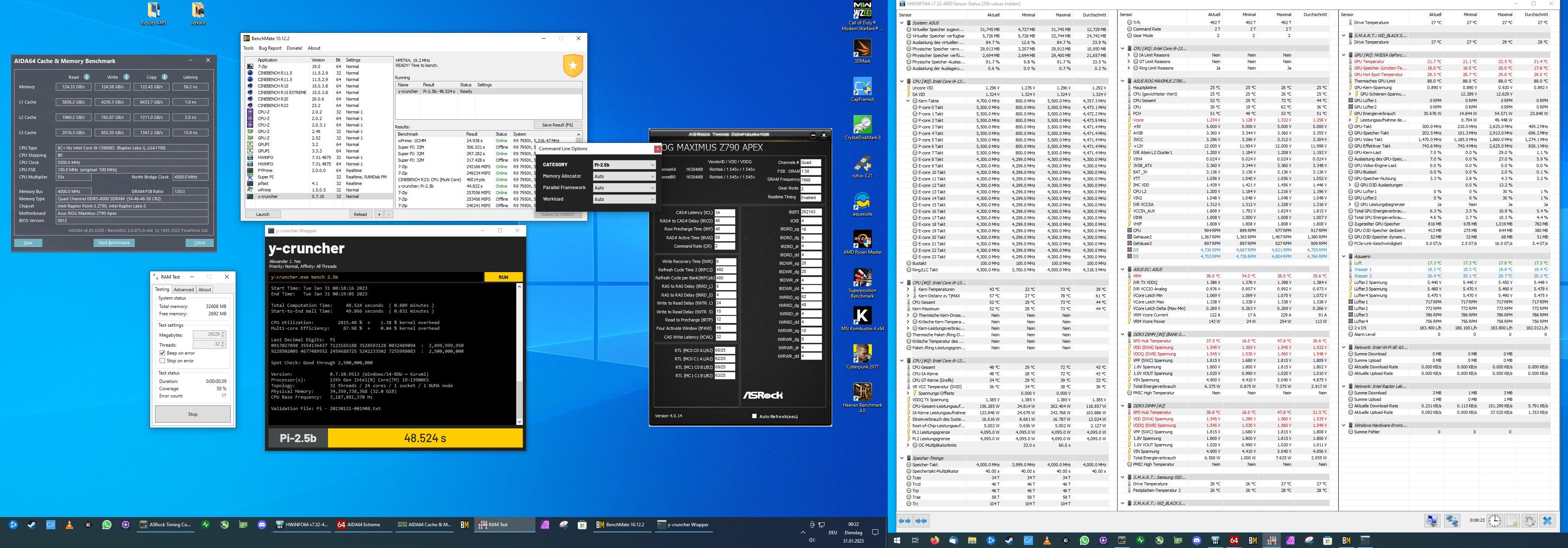This screenshot has height=548, width=1568.
Task: Click Discord icon in left taskbar
Action: (262, 524)
